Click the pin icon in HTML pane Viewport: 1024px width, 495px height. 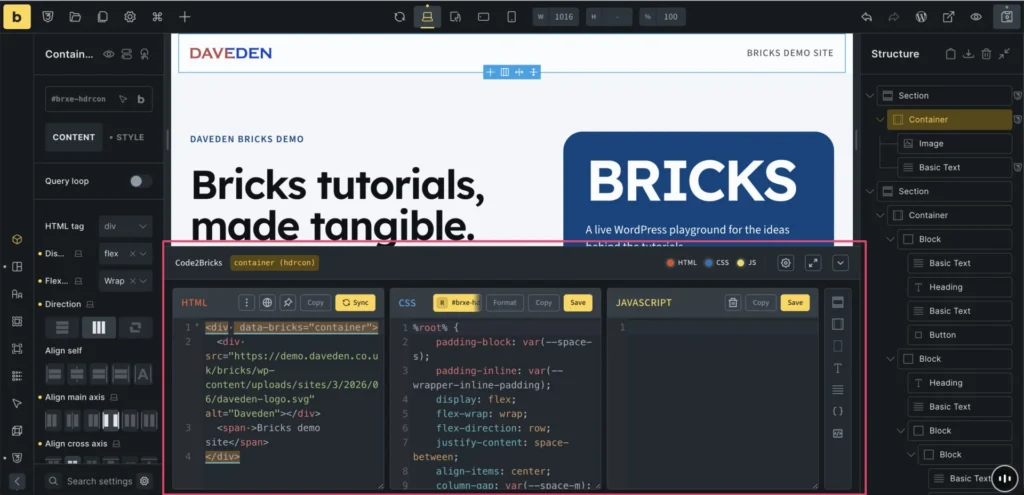[x=287, y=302]
